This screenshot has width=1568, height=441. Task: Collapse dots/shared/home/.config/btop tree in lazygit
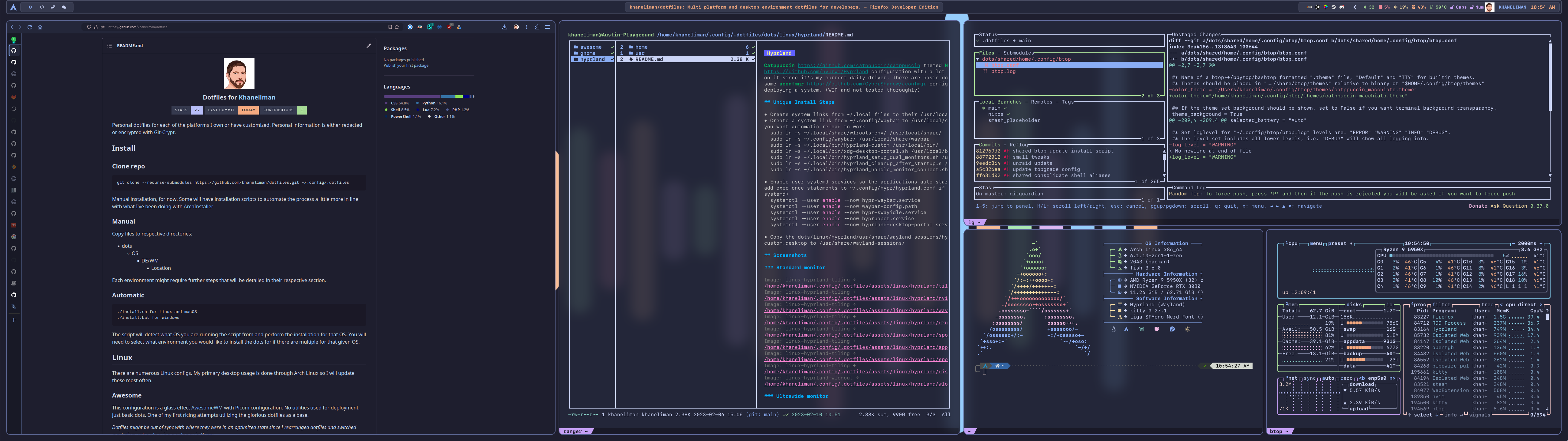(x=978, y=59)
